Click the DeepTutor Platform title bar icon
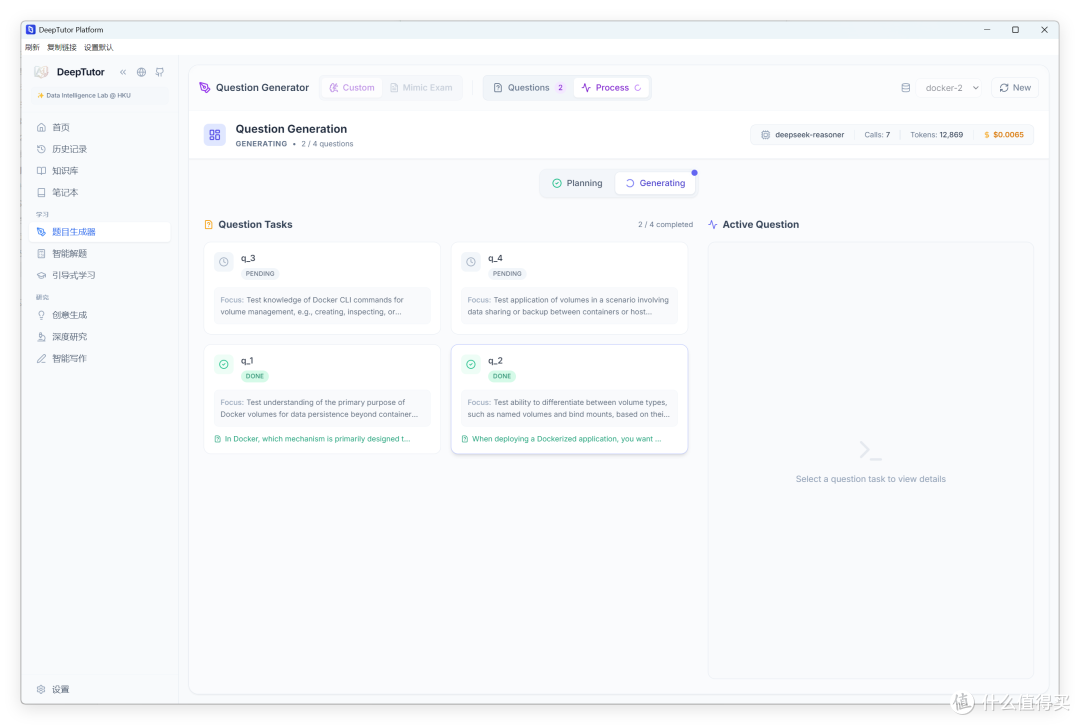Screen dimensions: 1080x725 point(30,30)
